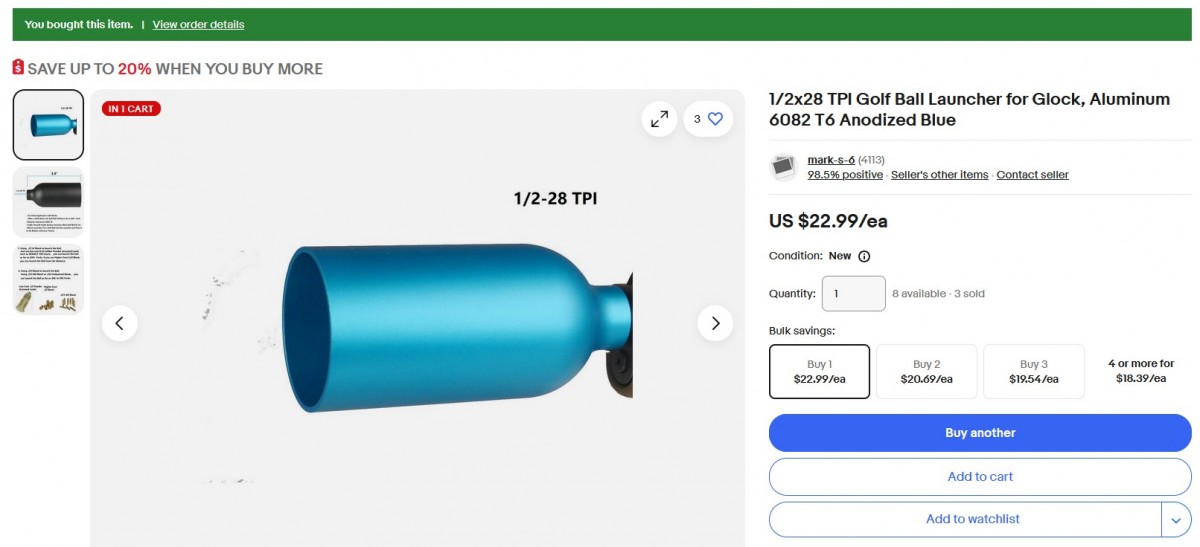Add the item with Add to cart

(x=980, y=477)
